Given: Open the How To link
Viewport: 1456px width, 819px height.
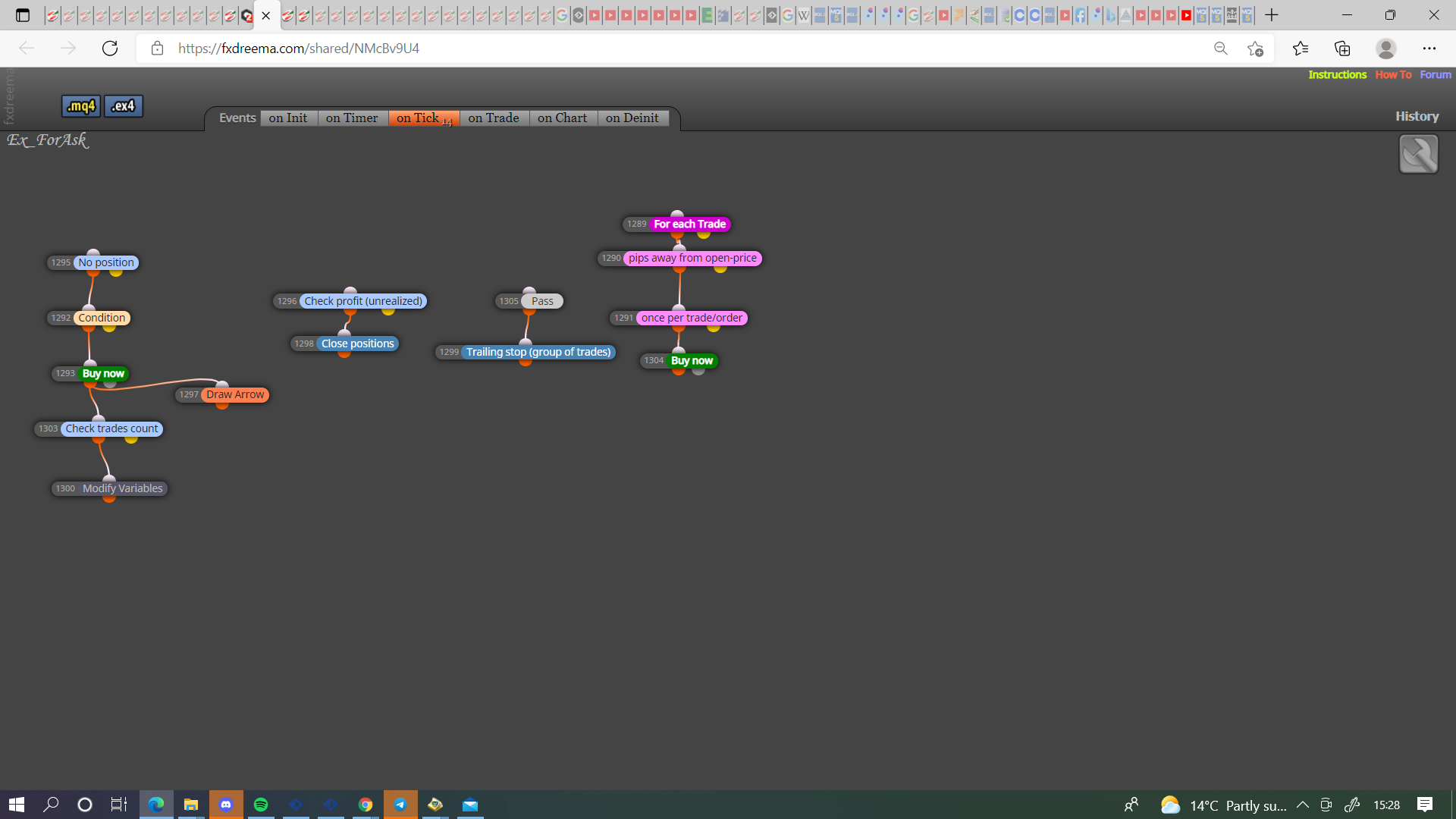Looking at the screenshot, I should tap(1393, 74).
